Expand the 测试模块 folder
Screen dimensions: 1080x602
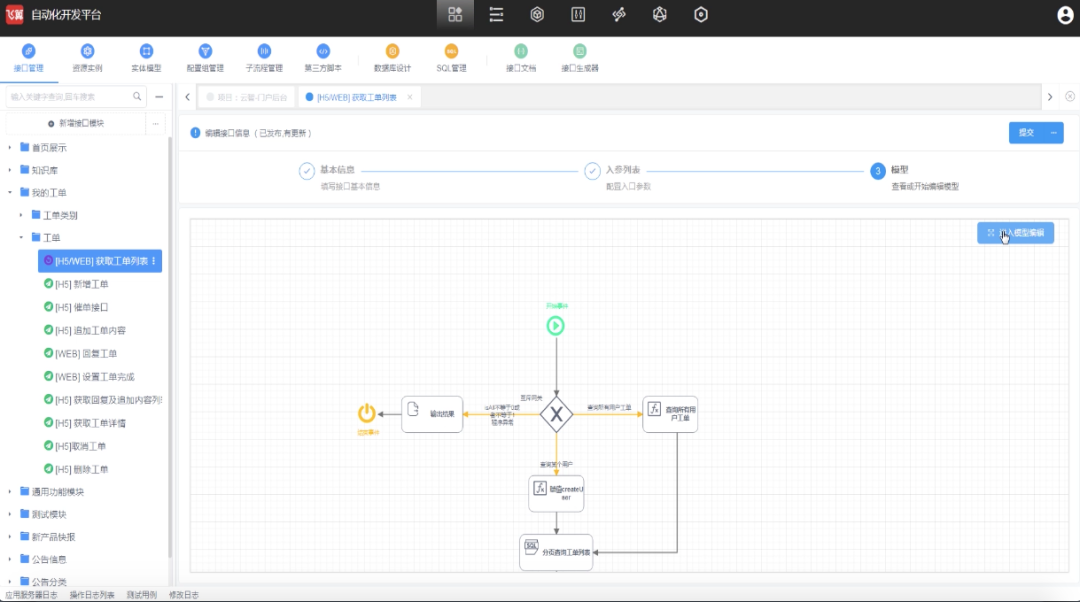10,515
